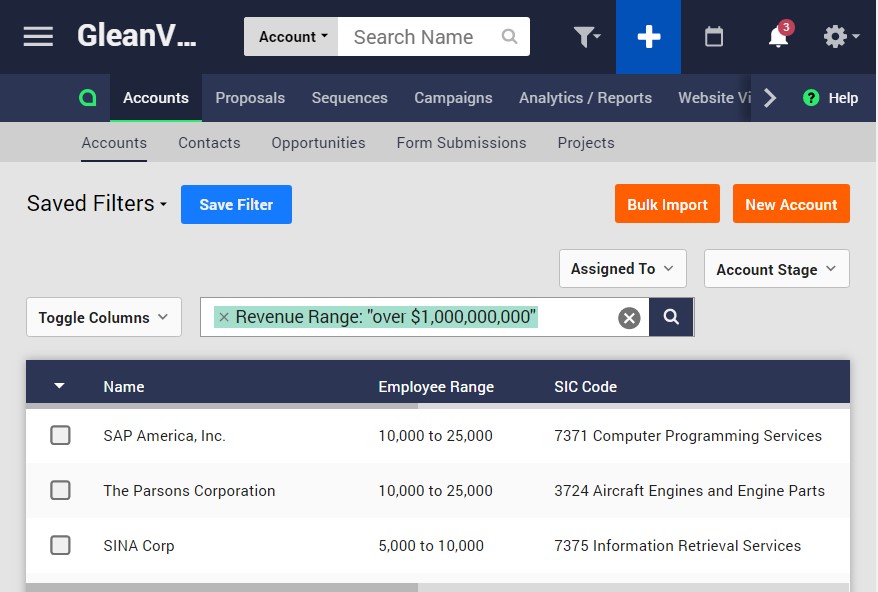
Task: Open the Assigned To dropdown
Action: (623, 269)
